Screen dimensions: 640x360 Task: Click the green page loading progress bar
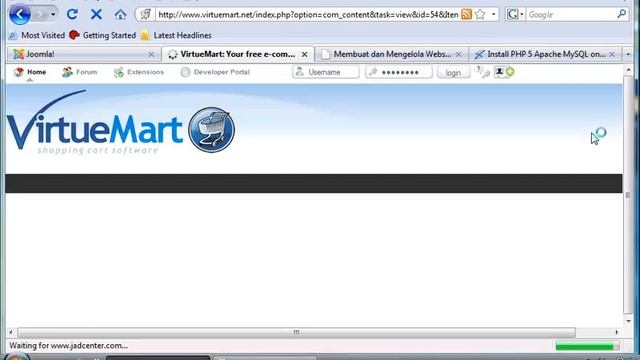587,346
